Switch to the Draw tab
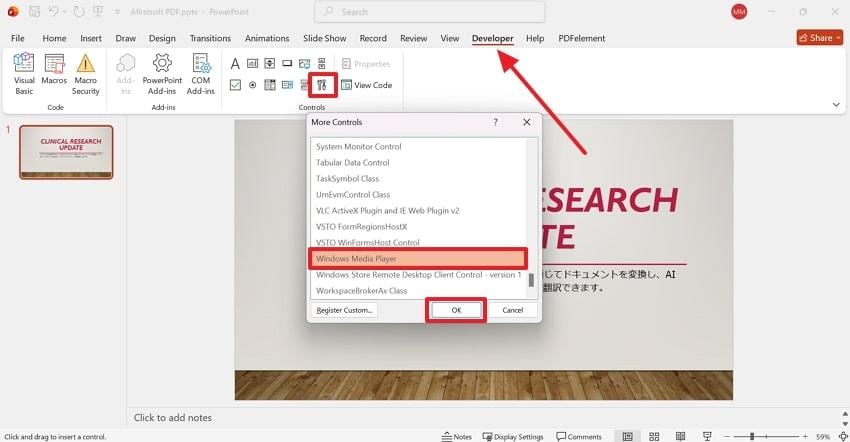 [x=125, y=38]
